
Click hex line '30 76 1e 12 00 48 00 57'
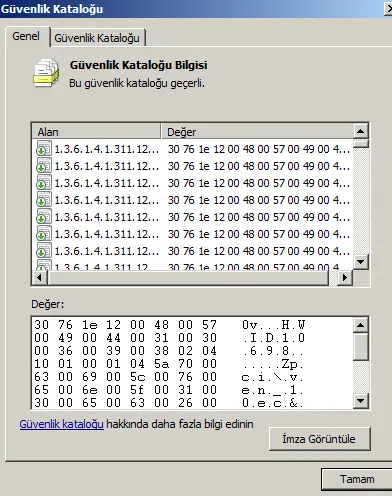pos(126,325)
